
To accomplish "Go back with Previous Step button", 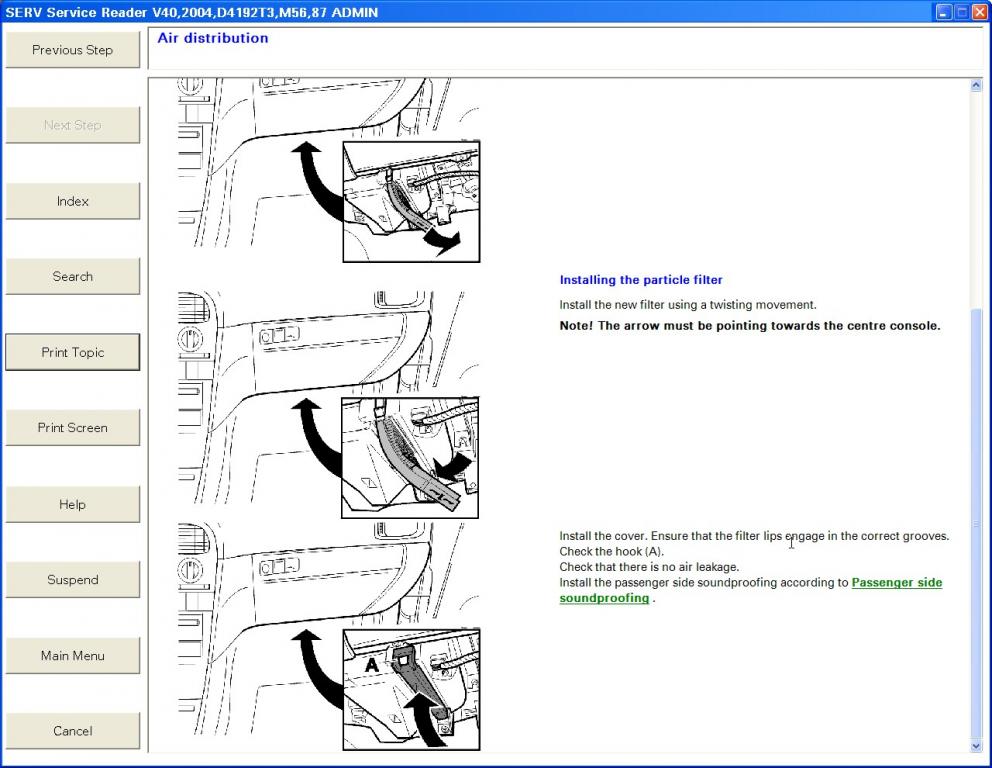I will [x=73, y=50].
